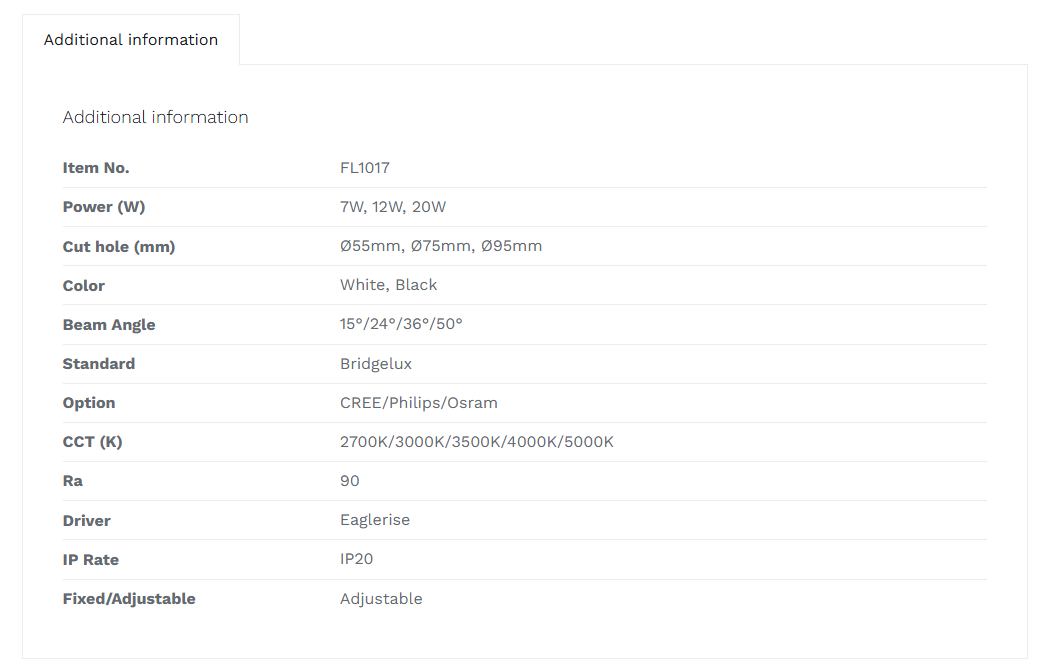Click the IP20 rating value
The image size is (1046, 672).
point(356,559)
